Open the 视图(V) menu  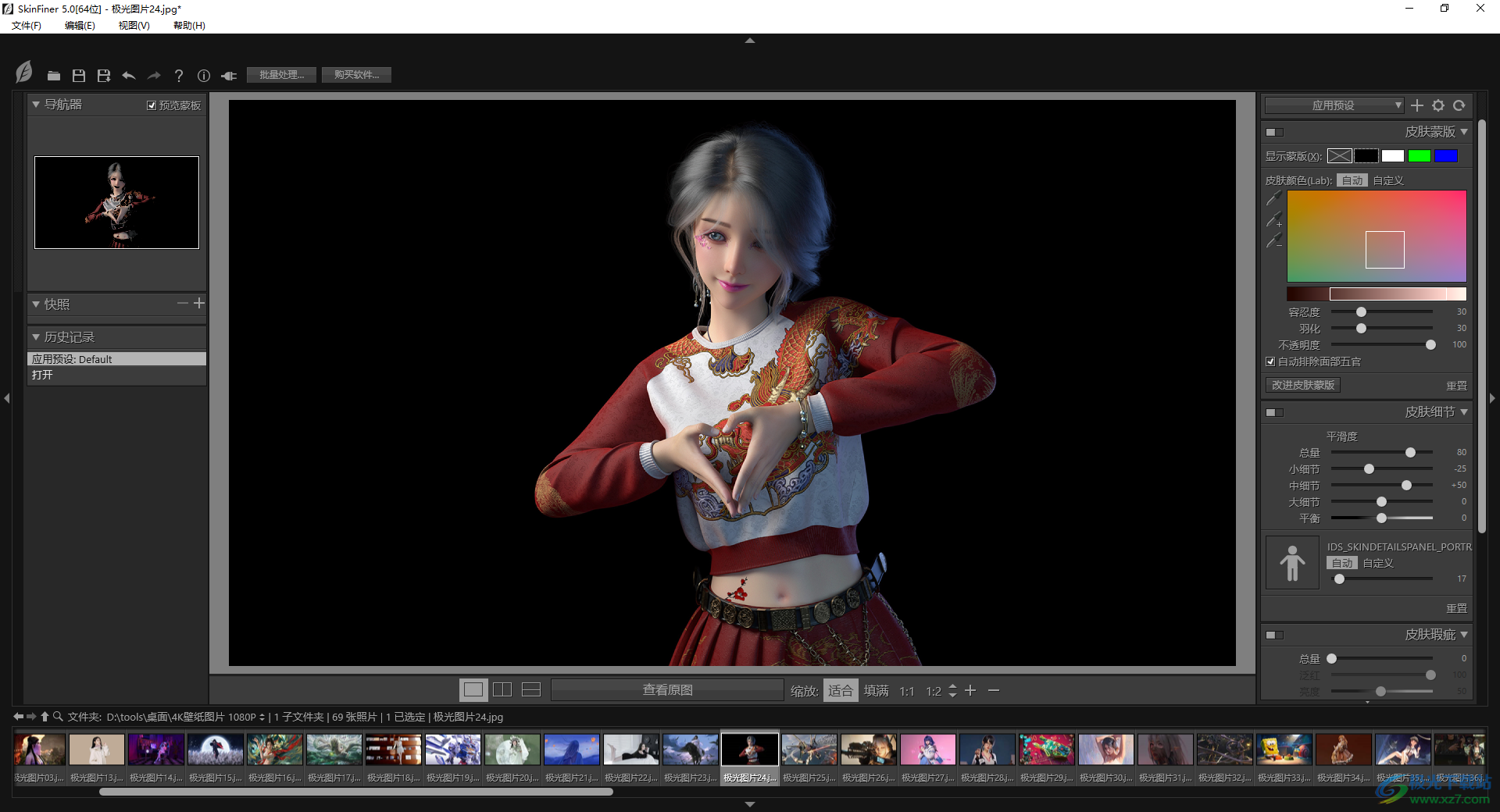click(x=134, y=26)
